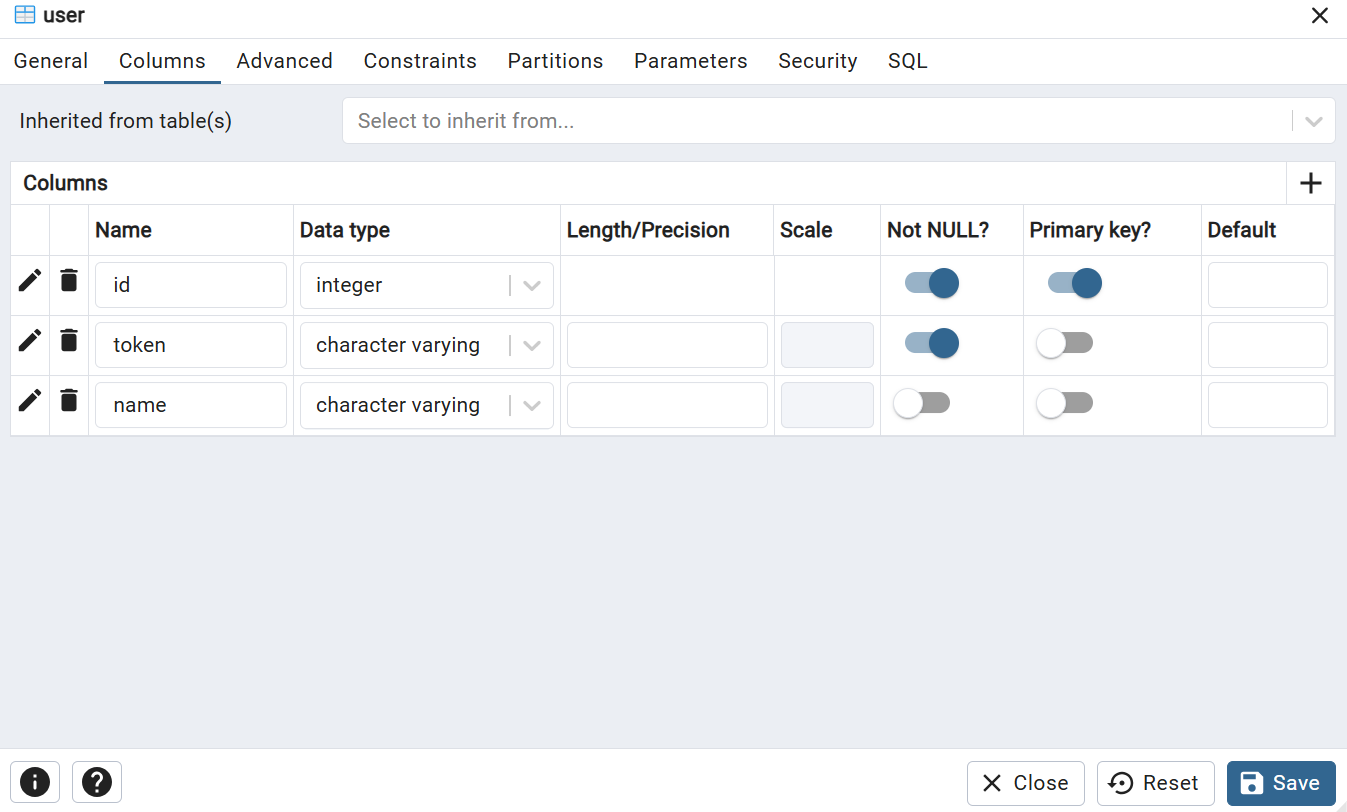The height and width of the screenshot is (812, 1347).
Task: Open the help question mark icon
Action: click(97, 782)
